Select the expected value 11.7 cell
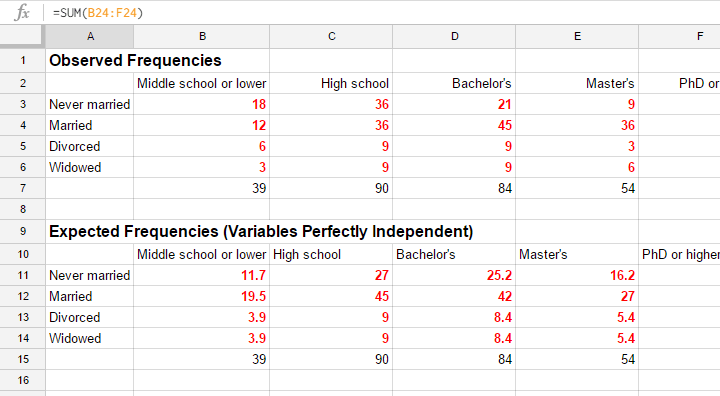 (202, 275)
